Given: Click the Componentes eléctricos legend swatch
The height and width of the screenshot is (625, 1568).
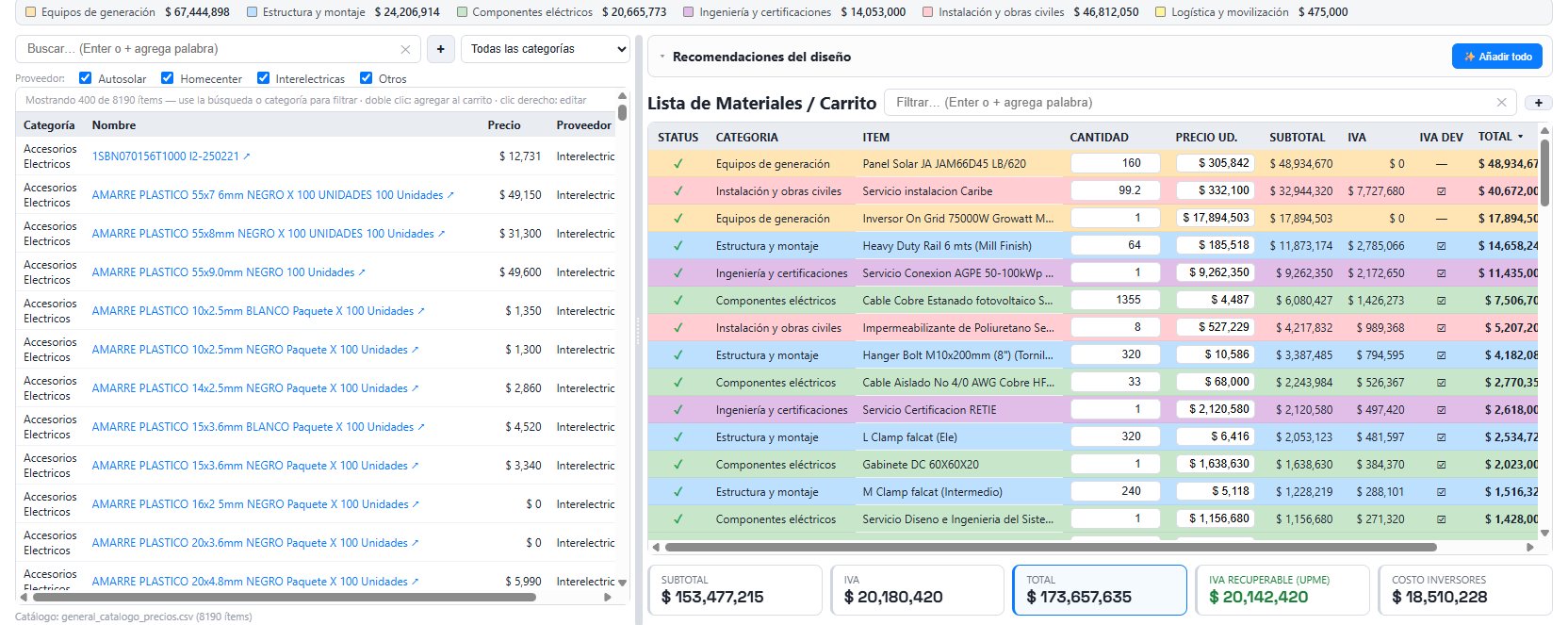Looking at the screenshot, I should [462, 12].
